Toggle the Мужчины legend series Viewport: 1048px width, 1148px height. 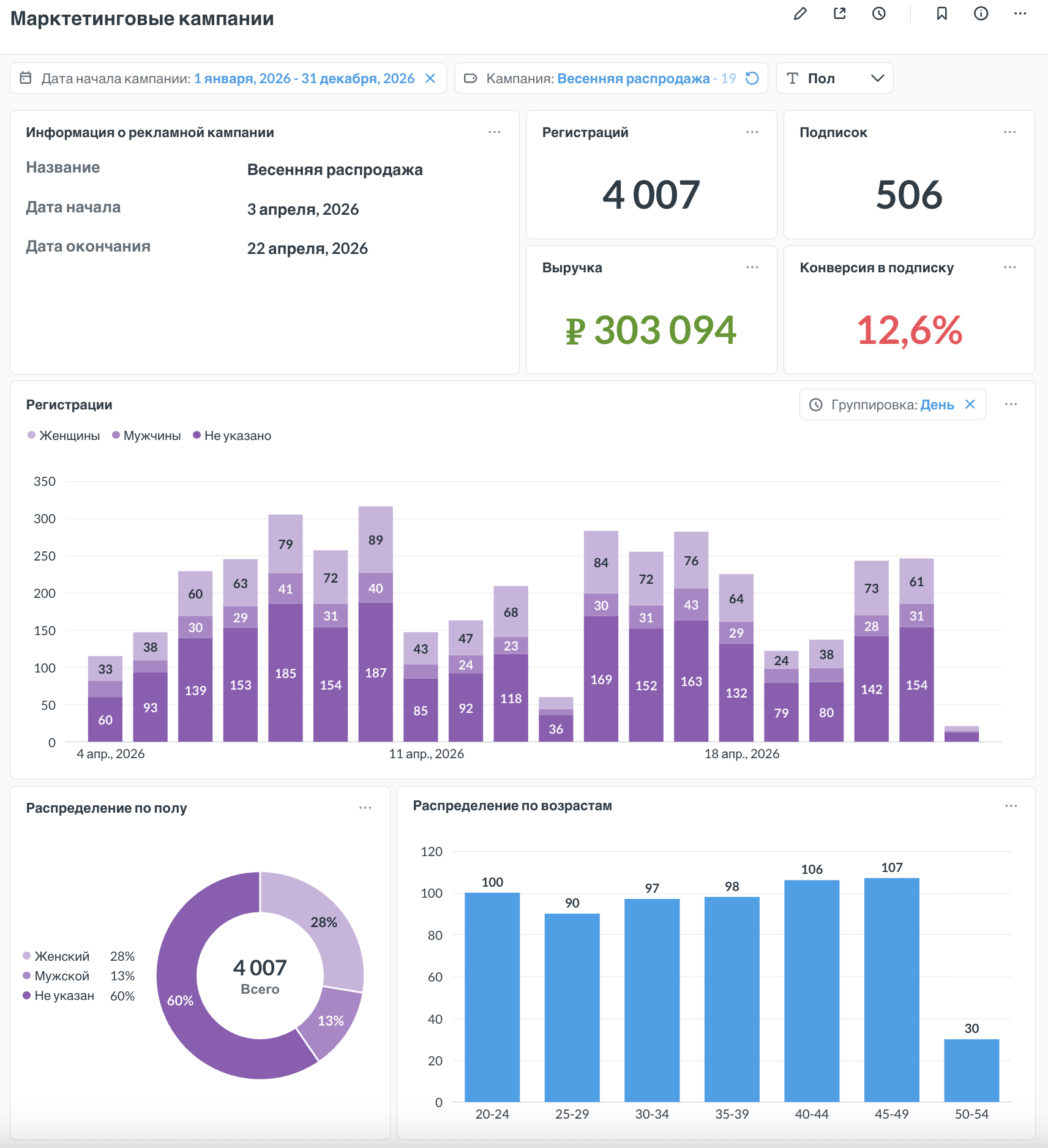click(x=146, y=436)
